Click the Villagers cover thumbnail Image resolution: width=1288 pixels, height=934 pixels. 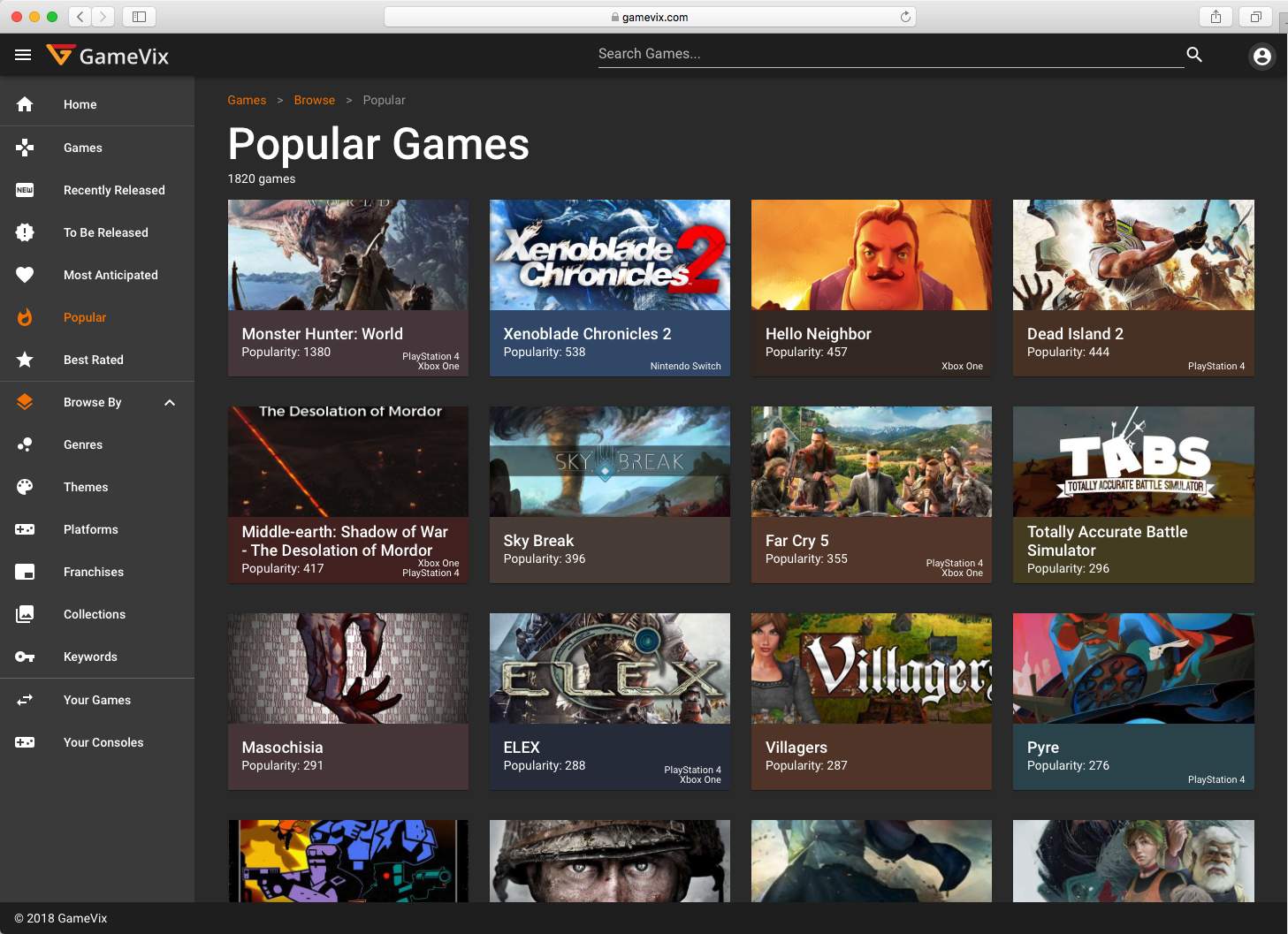(872, 668)
